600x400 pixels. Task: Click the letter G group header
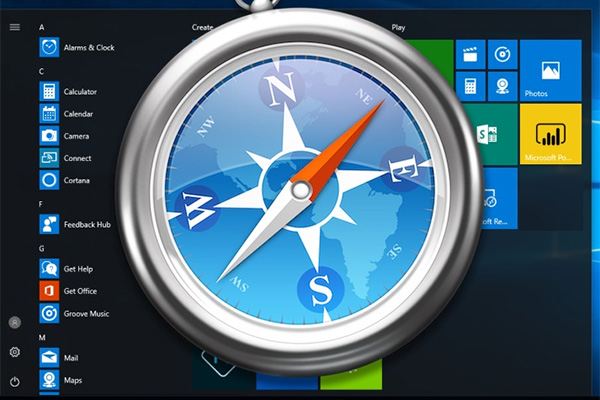pyautogui.click(x=41, y=249)
